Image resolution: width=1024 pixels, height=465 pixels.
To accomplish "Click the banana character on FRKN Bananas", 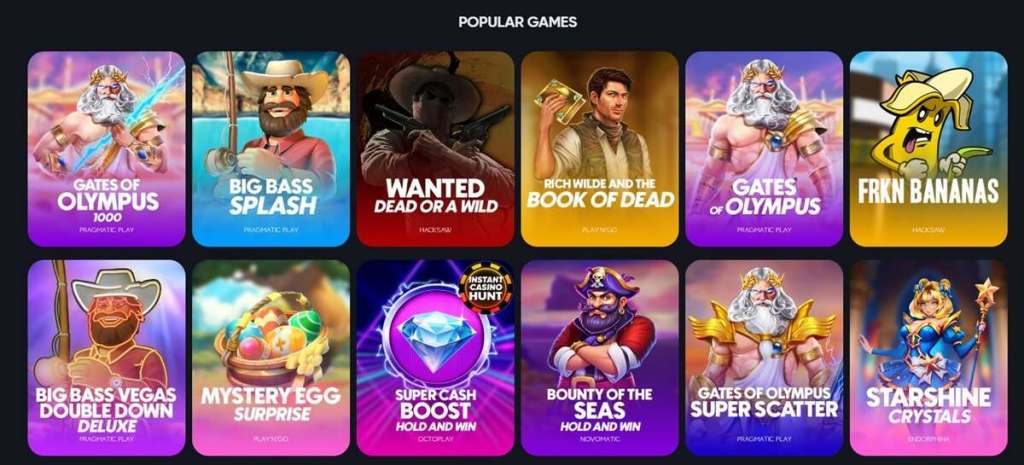I will point(927,124).
